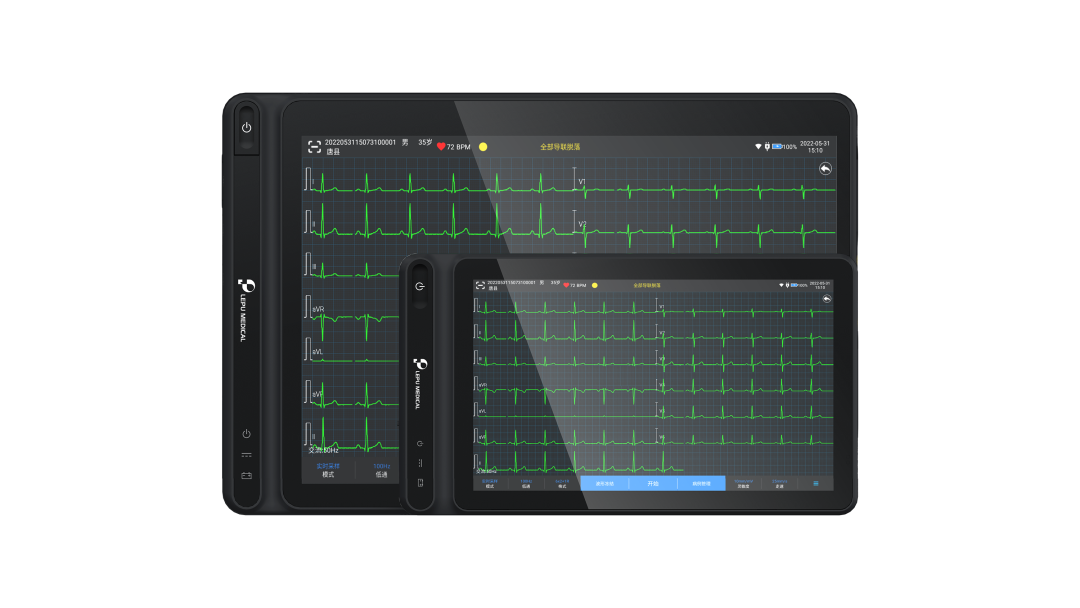Open the 走速 speed option on the small tablet
This screenshot has height=608, width=1080.
click(x=779, y=484)
